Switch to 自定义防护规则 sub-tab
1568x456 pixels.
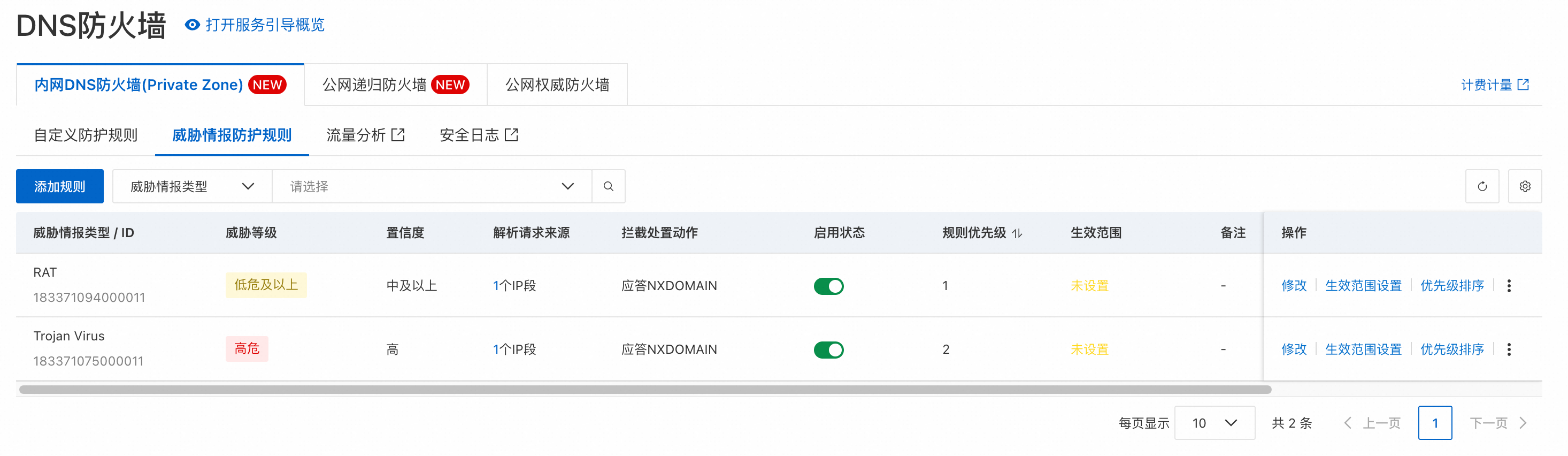[86, 135]
